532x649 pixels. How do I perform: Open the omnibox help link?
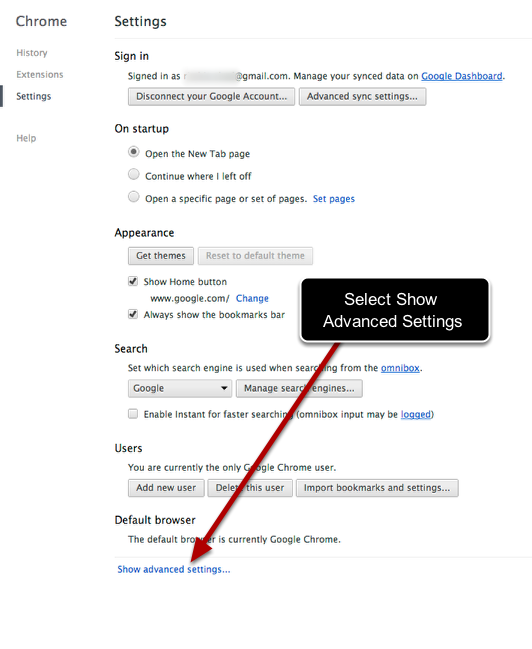pos(400,368)
